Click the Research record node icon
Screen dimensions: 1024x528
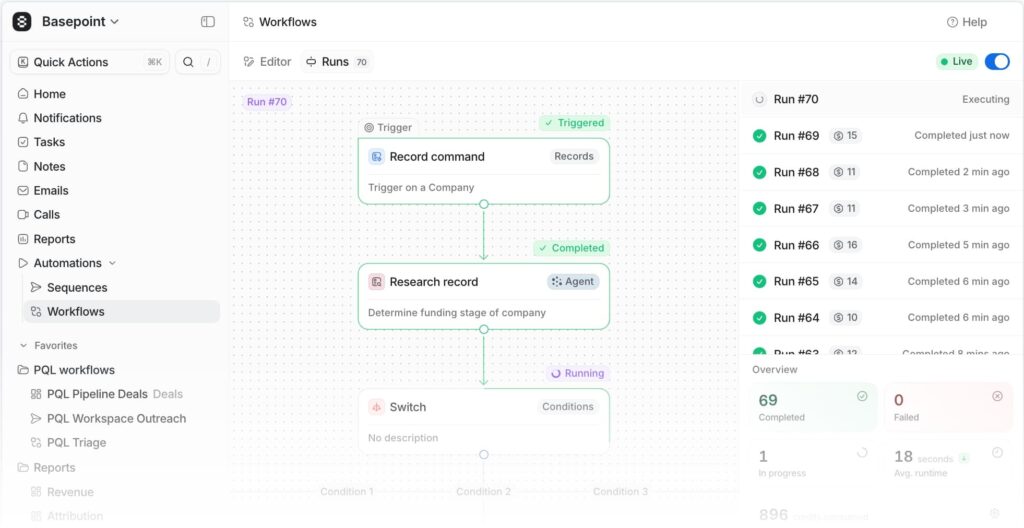point(376,282)
